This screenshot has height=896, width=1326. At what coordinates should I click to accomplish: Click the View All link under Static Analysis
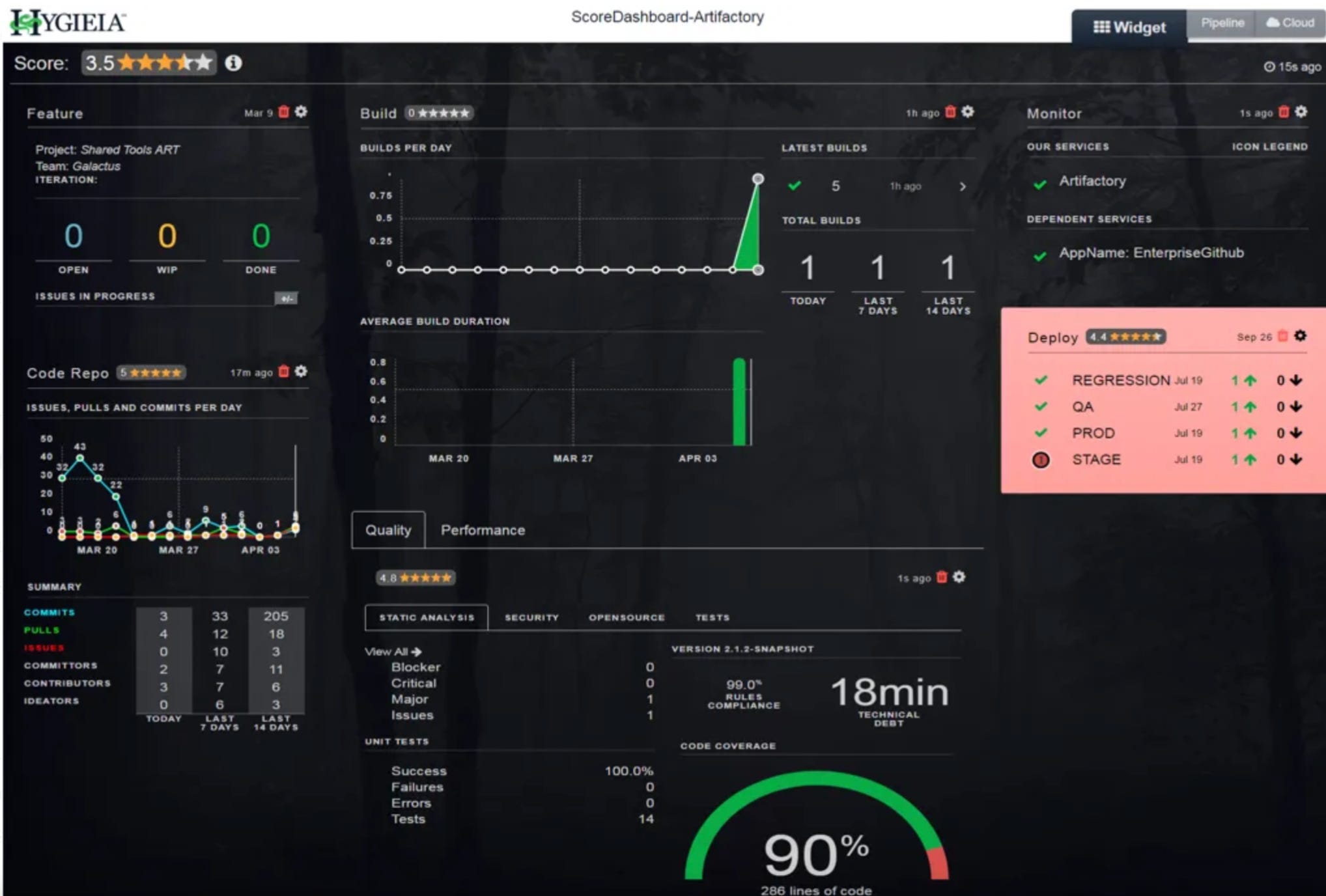pos(391,651)
